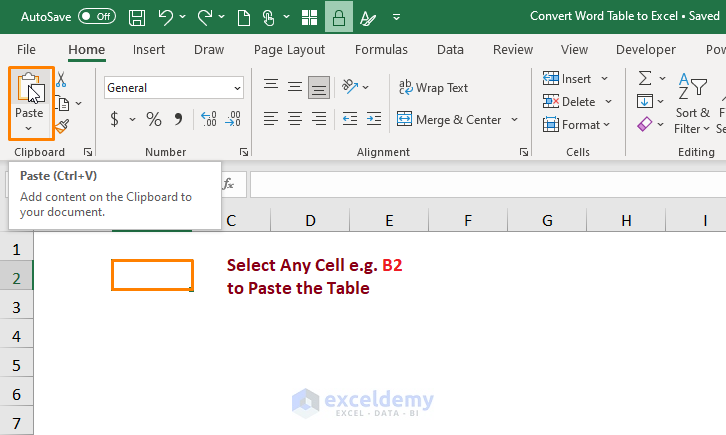Customize Quick Access Toolbar arrow
This screenshot has width=726, height=435.
[x=396, y=17]
